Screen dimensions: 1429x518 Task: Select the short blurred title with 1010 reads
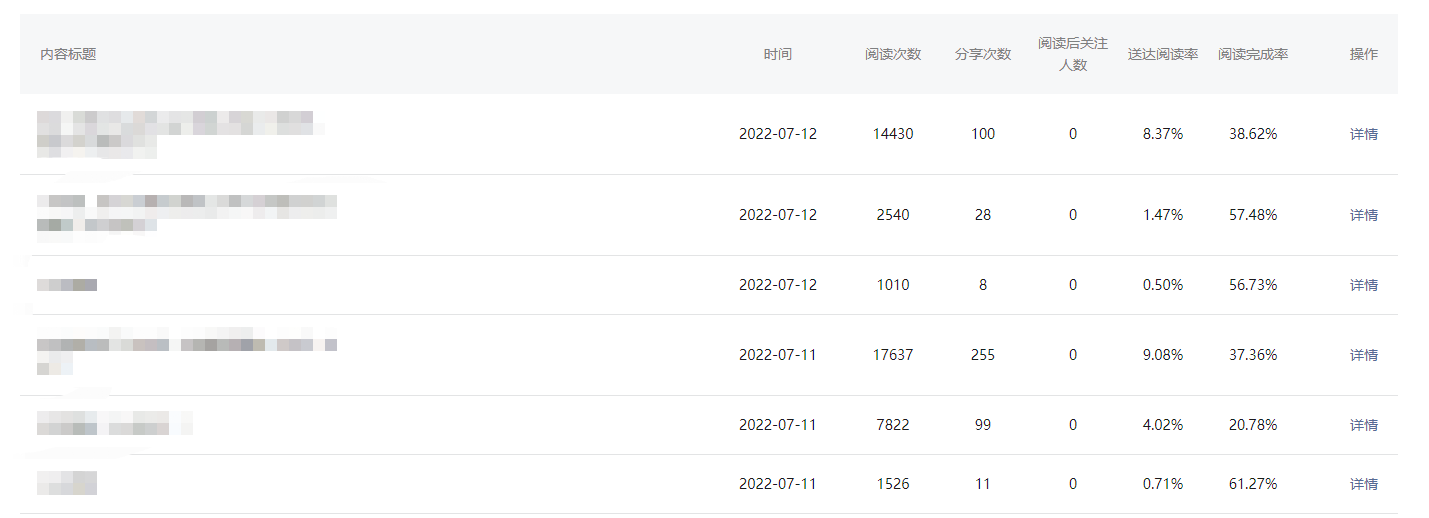pyautogui.click(x=67, y=285)
